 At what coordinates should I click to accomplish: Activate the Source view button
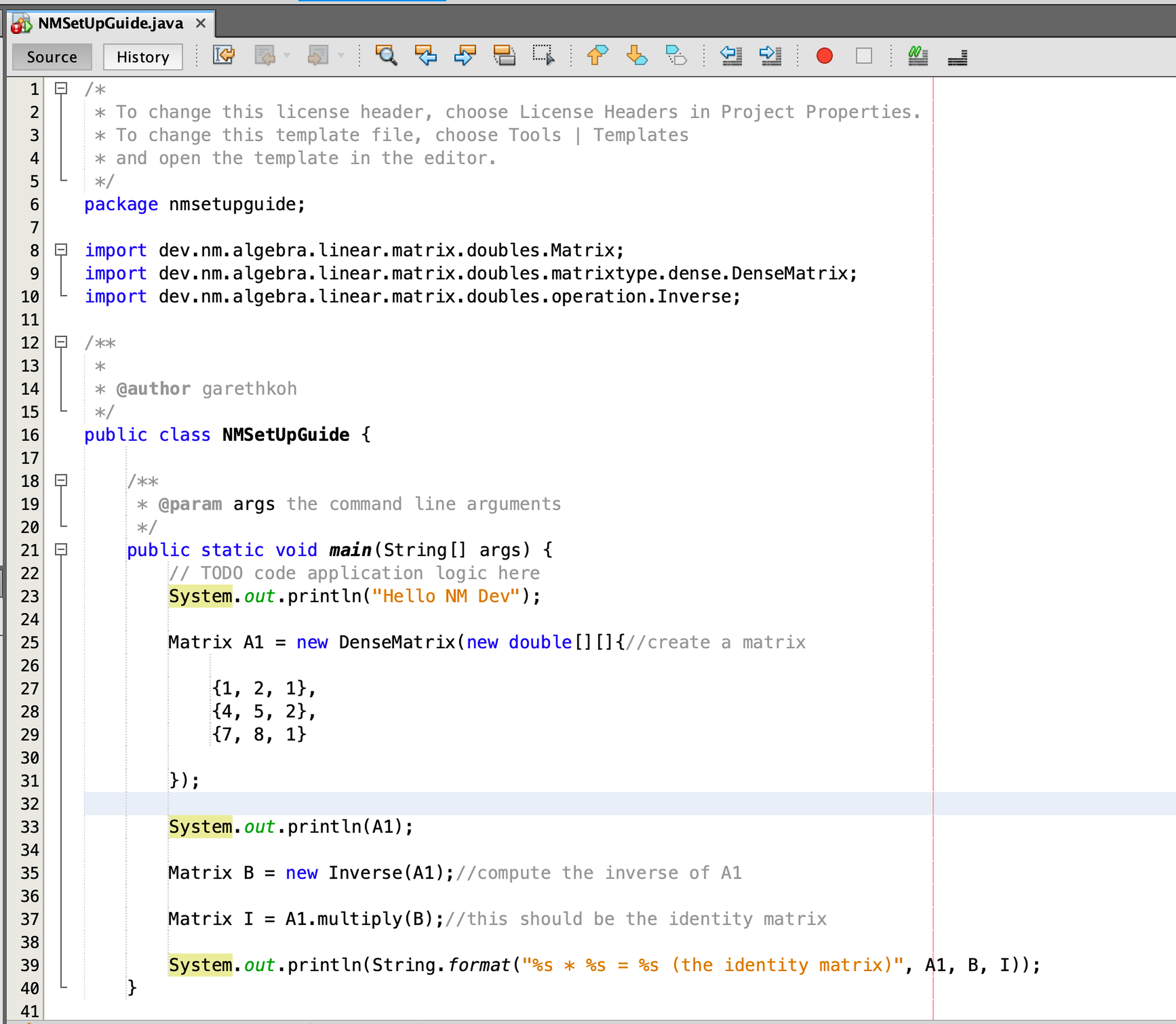click(x=52, y=57)
